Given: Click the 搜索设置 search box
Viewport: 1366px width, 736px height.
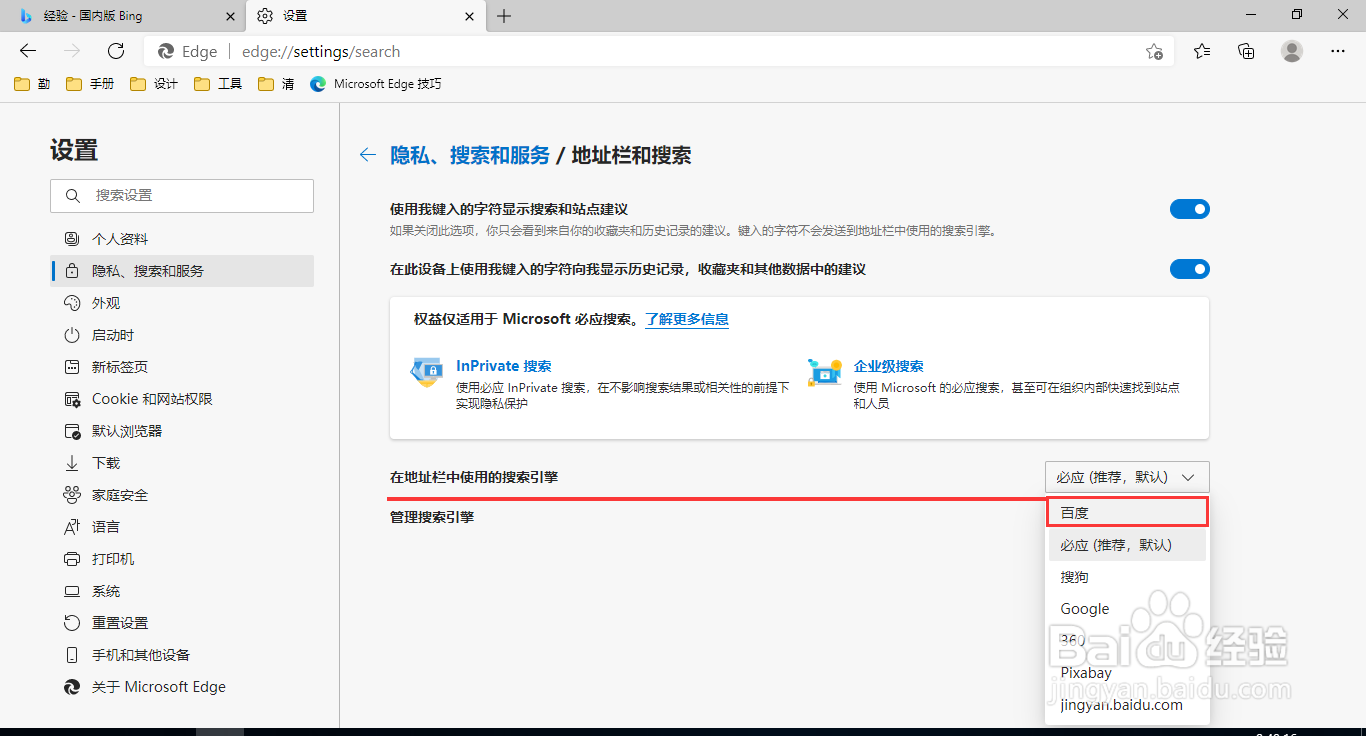Looking at the screenshot, I should click(181, 195).
